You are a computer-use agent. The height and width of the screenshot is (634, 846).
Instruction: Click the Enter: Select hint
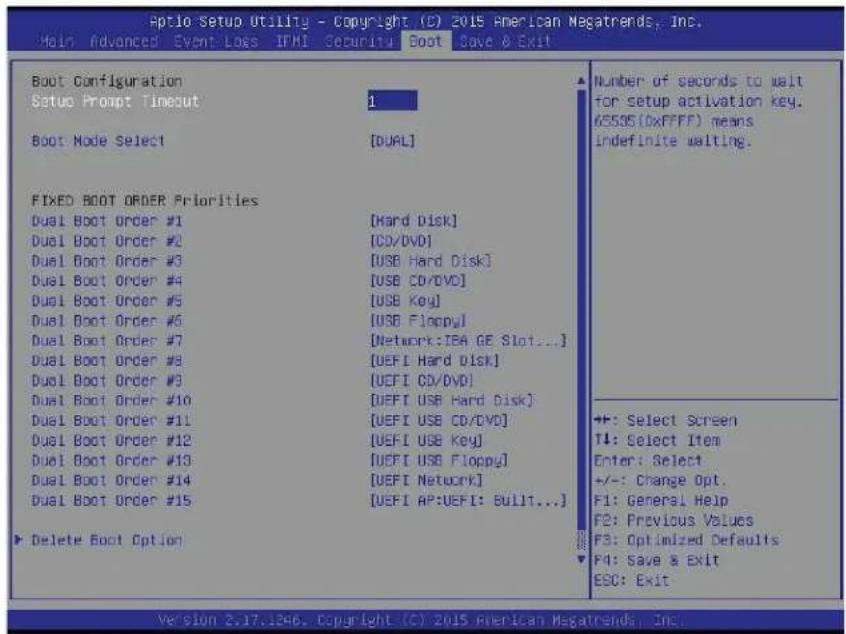click(648, 461)
